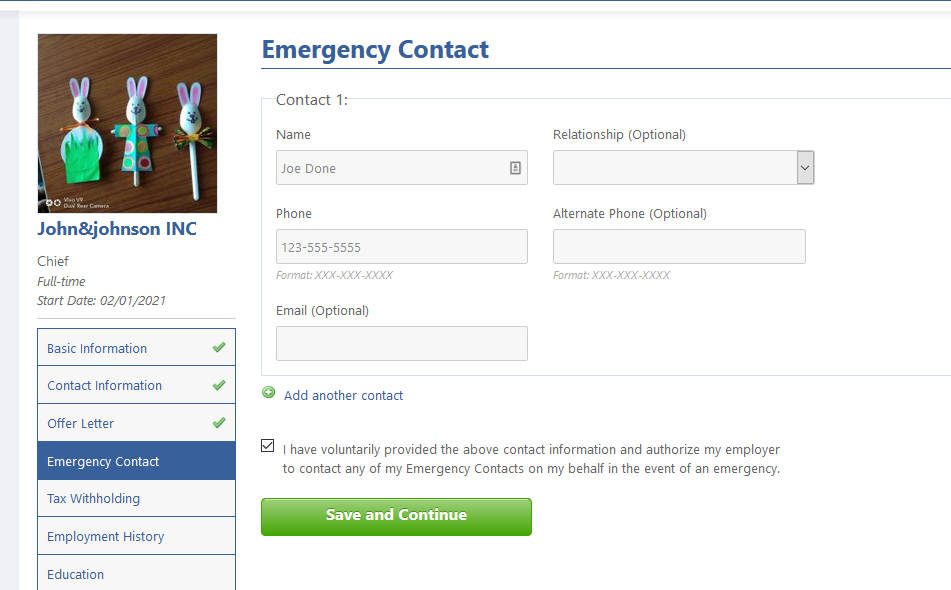951x590 pixels.
Task: Open the Offer Letter section
Action: tap(81, 423)
